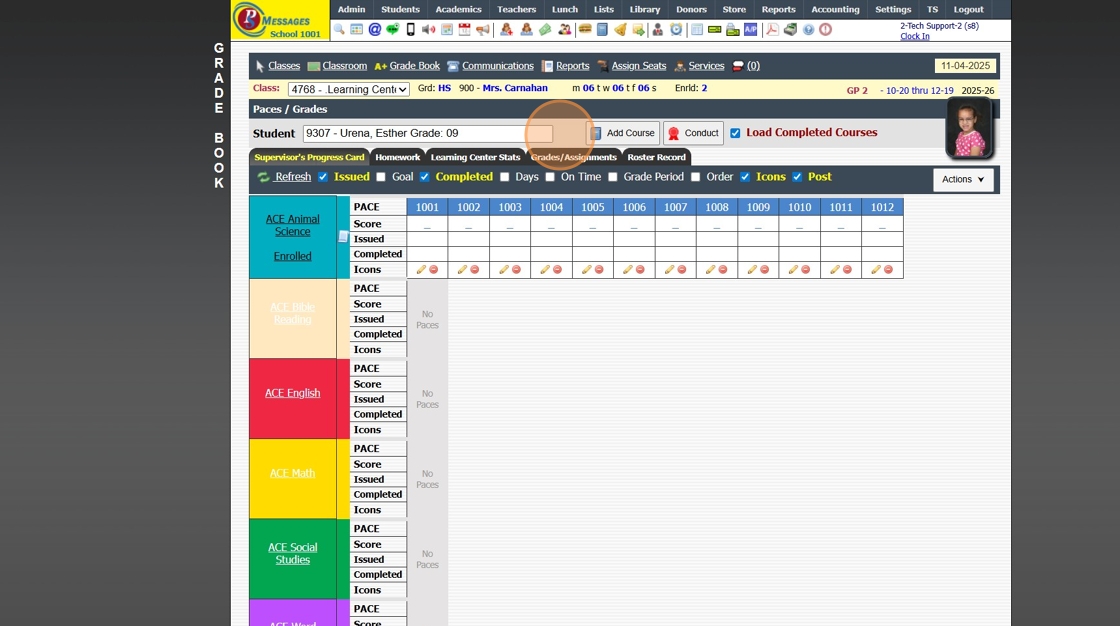Click the megaphone announcement toolbar icon
This screenshot has height=626, width=1120.
(x=483, y=29)
